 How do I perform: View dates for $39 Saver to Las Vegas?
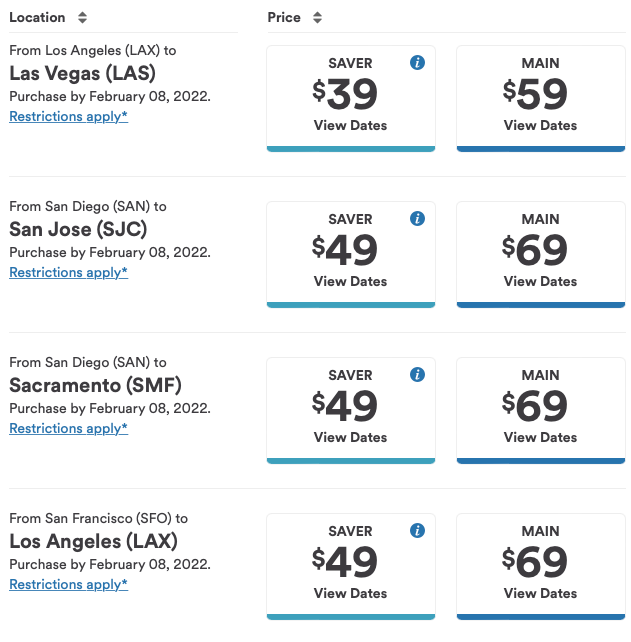(x=350, y=125)
